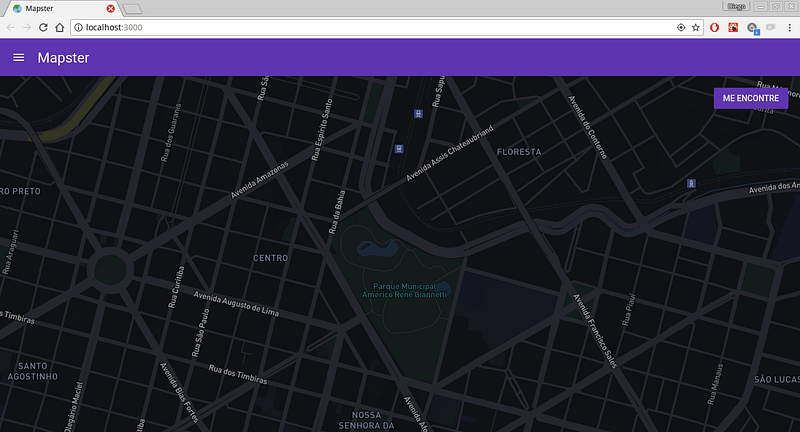Click the Rua da Bahia label
Viewport: 800px width, 432px height.
337,212
